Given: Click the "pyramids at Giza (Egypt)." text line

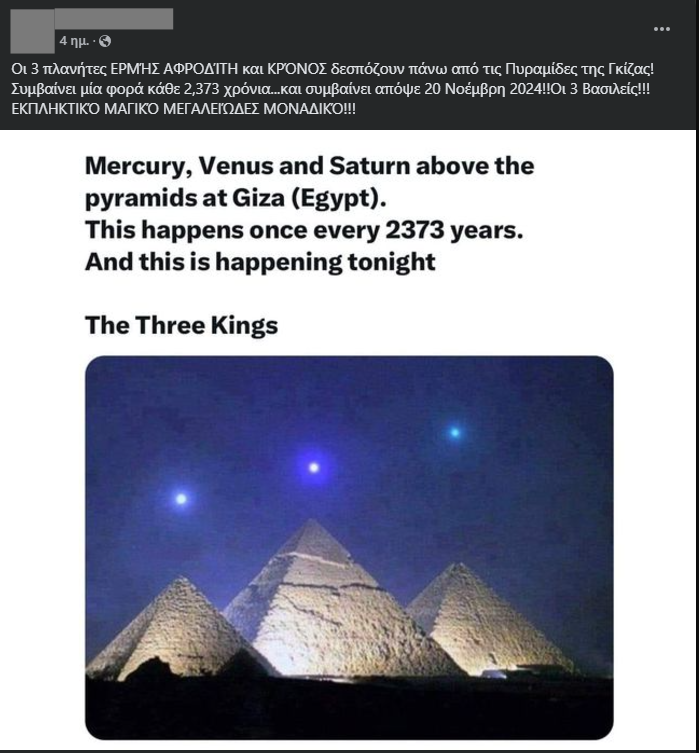Looking at the screenshot, I should [x=235, y=198].
